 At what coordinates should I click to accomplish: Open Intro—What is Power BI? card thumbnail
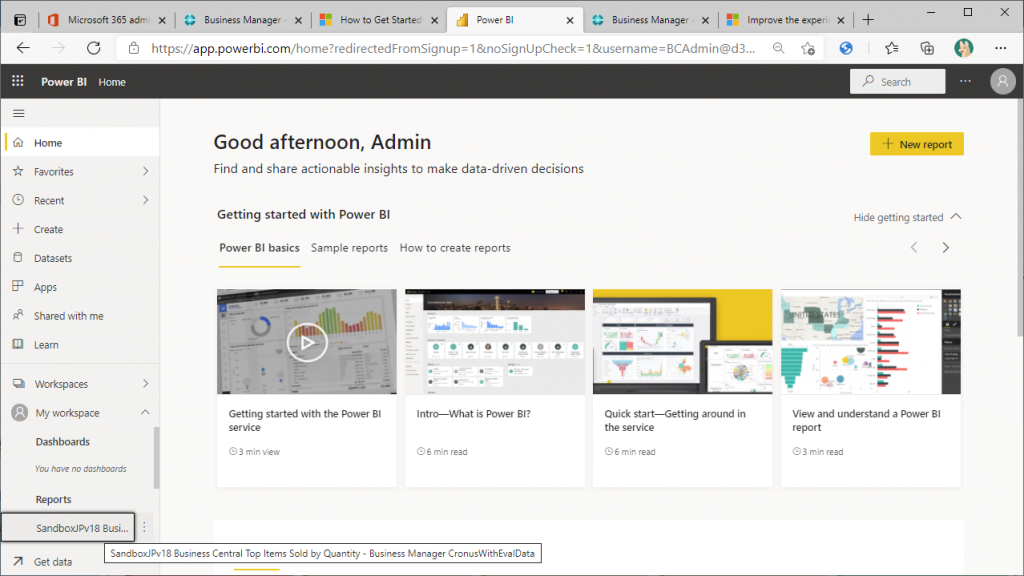point(495,342)
